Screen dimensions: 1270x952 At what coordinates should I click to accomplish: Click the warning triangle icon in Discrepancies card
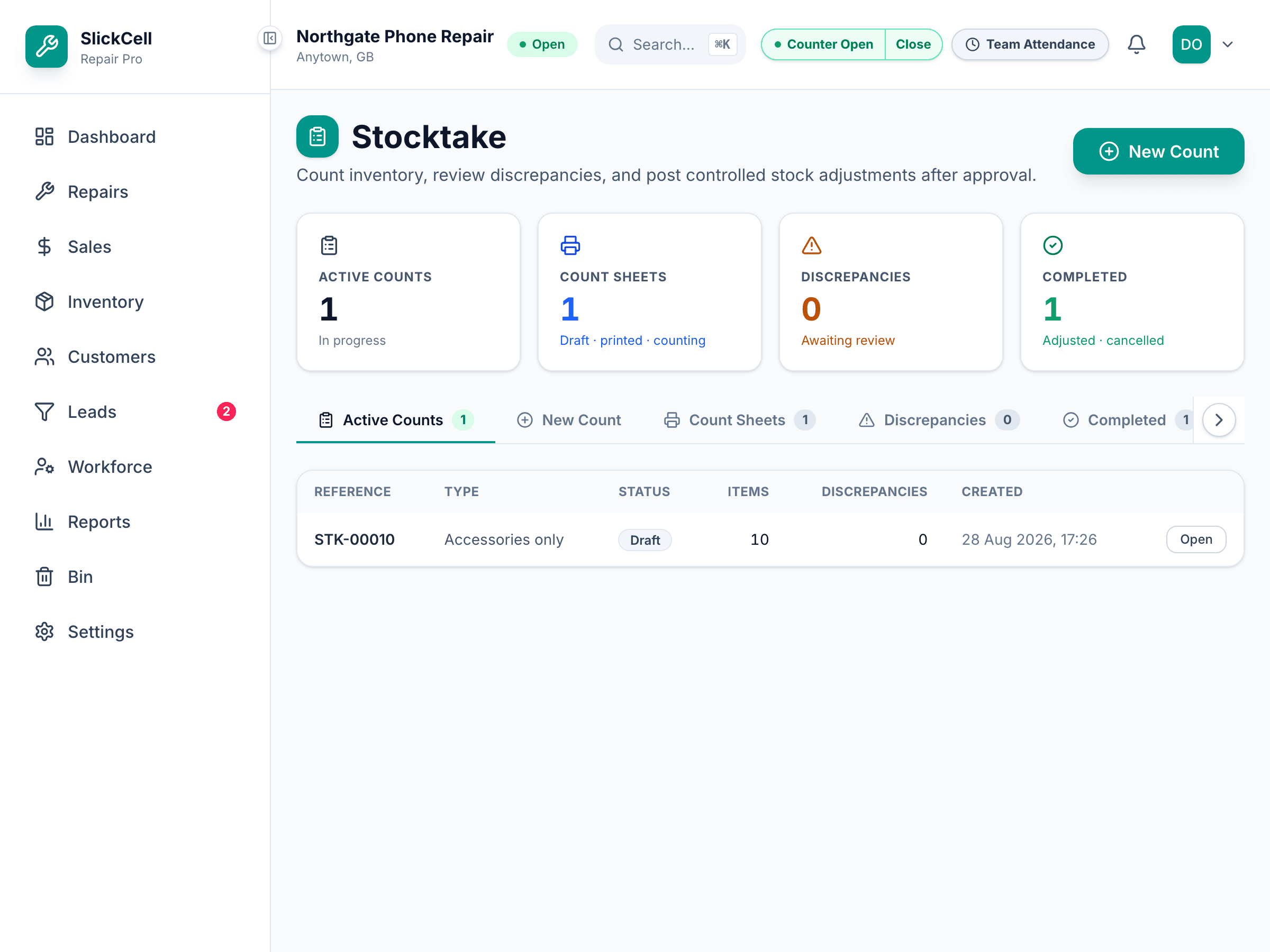tap(811, 245)
